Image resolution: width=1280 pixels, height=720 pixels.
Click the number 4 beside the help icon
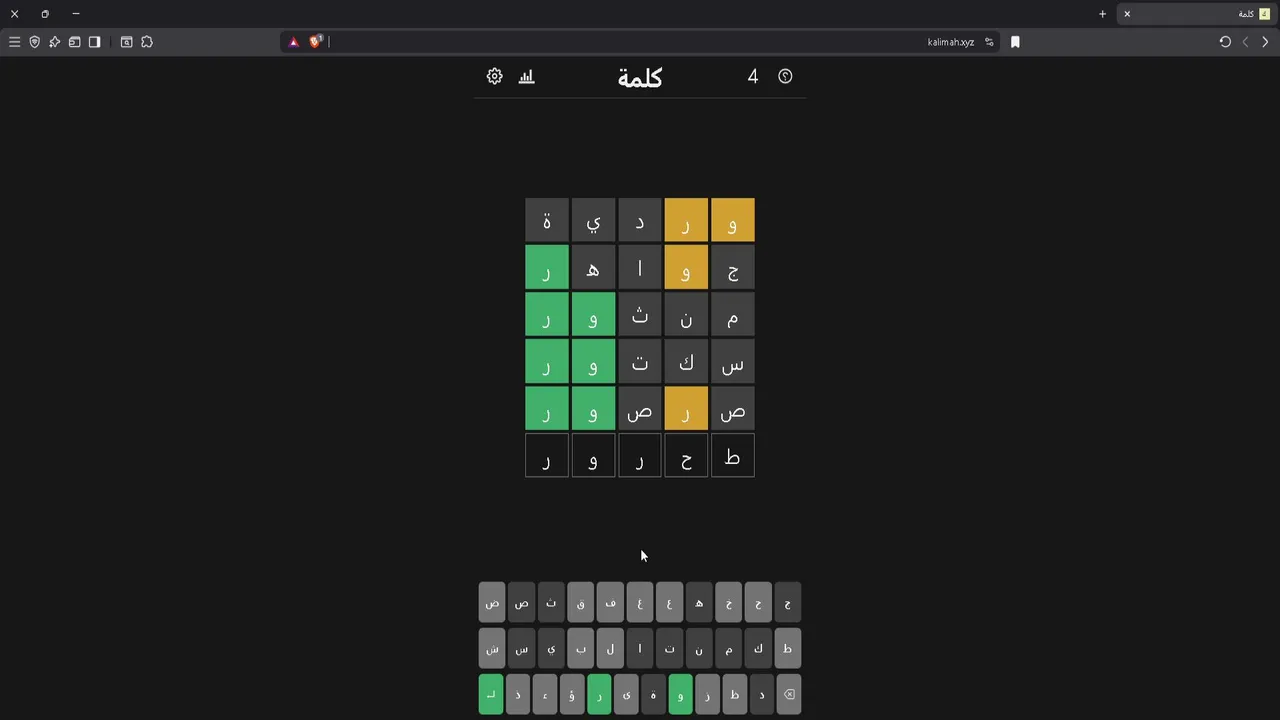coord(753,76)
